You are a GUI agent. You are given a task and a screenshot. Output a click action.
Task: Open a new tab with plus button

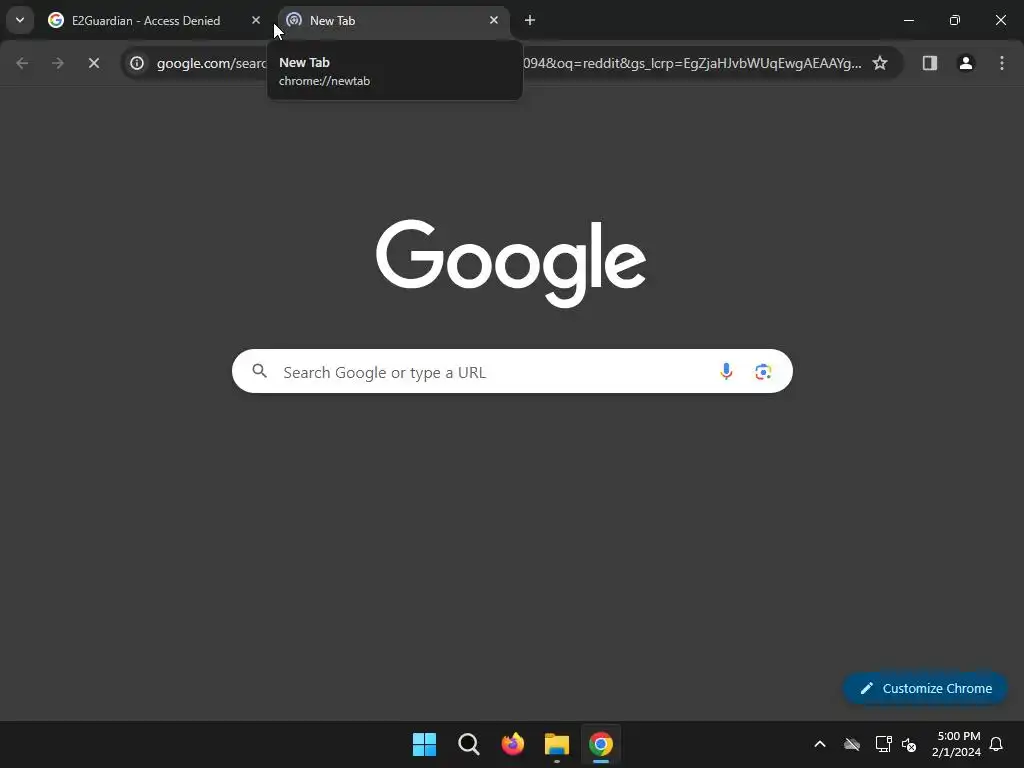point(530,20)
